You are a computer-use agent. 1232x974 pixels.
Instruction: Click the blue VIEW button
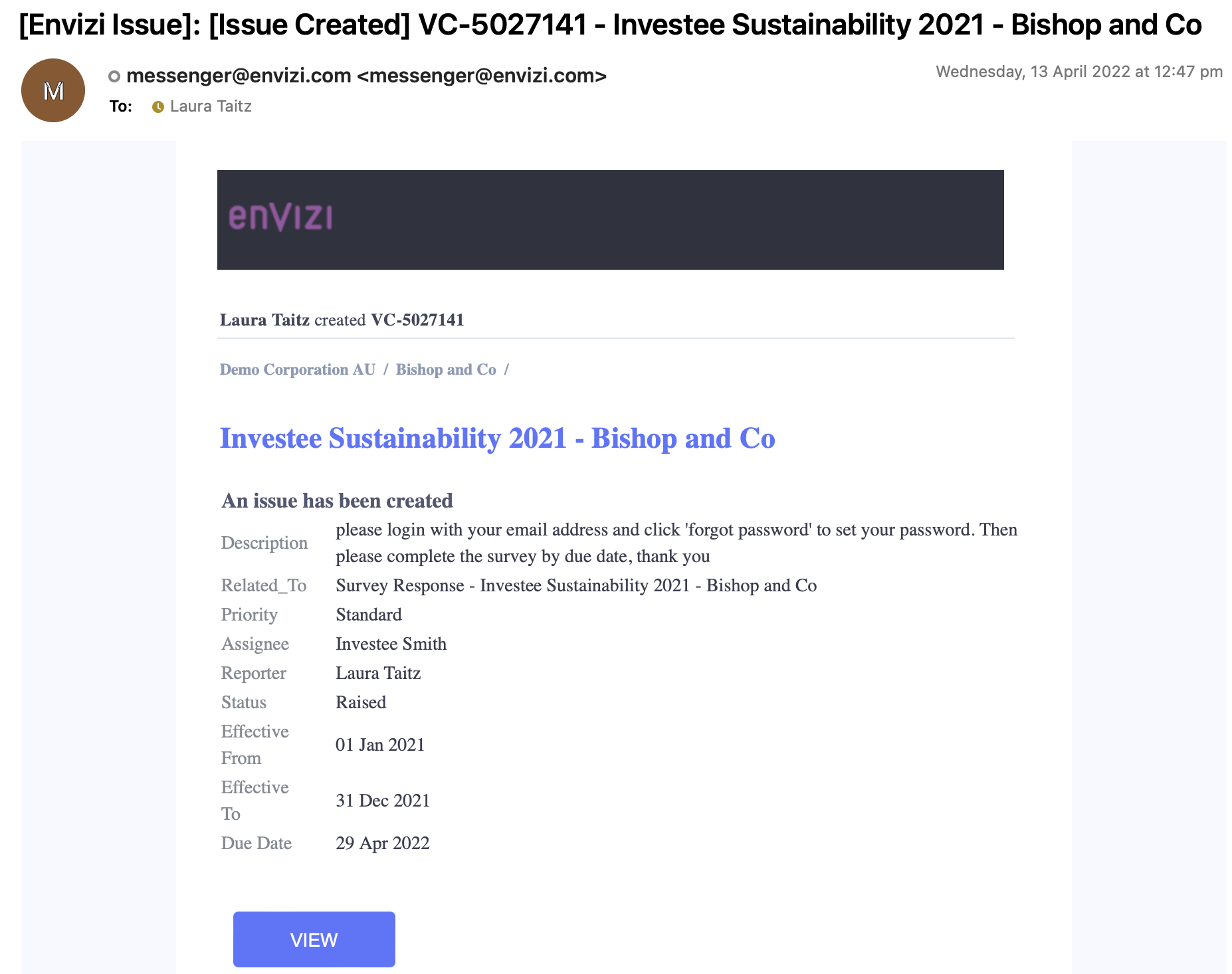pyautogui.click(x=314, y=939)
